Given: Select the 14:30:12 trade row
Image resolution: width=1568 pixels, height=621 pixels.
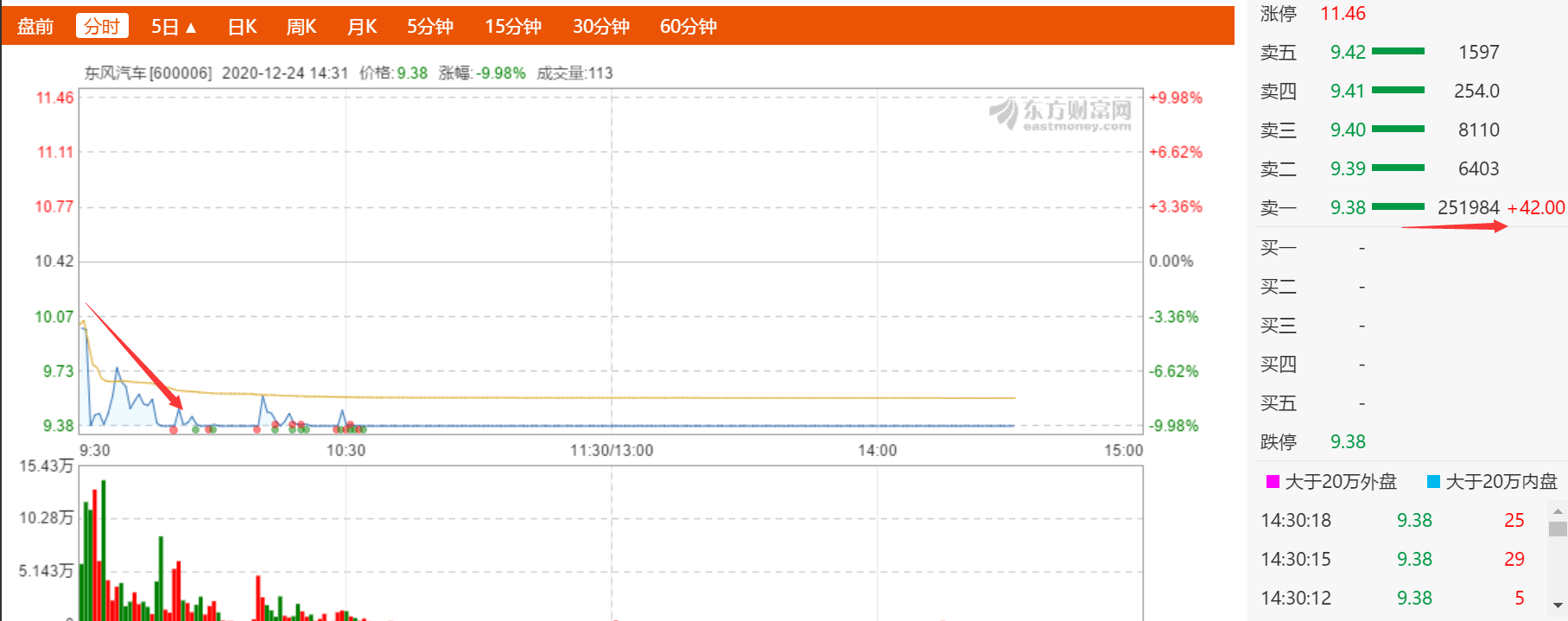Looking at the screenshot, I should [1393, 598].
